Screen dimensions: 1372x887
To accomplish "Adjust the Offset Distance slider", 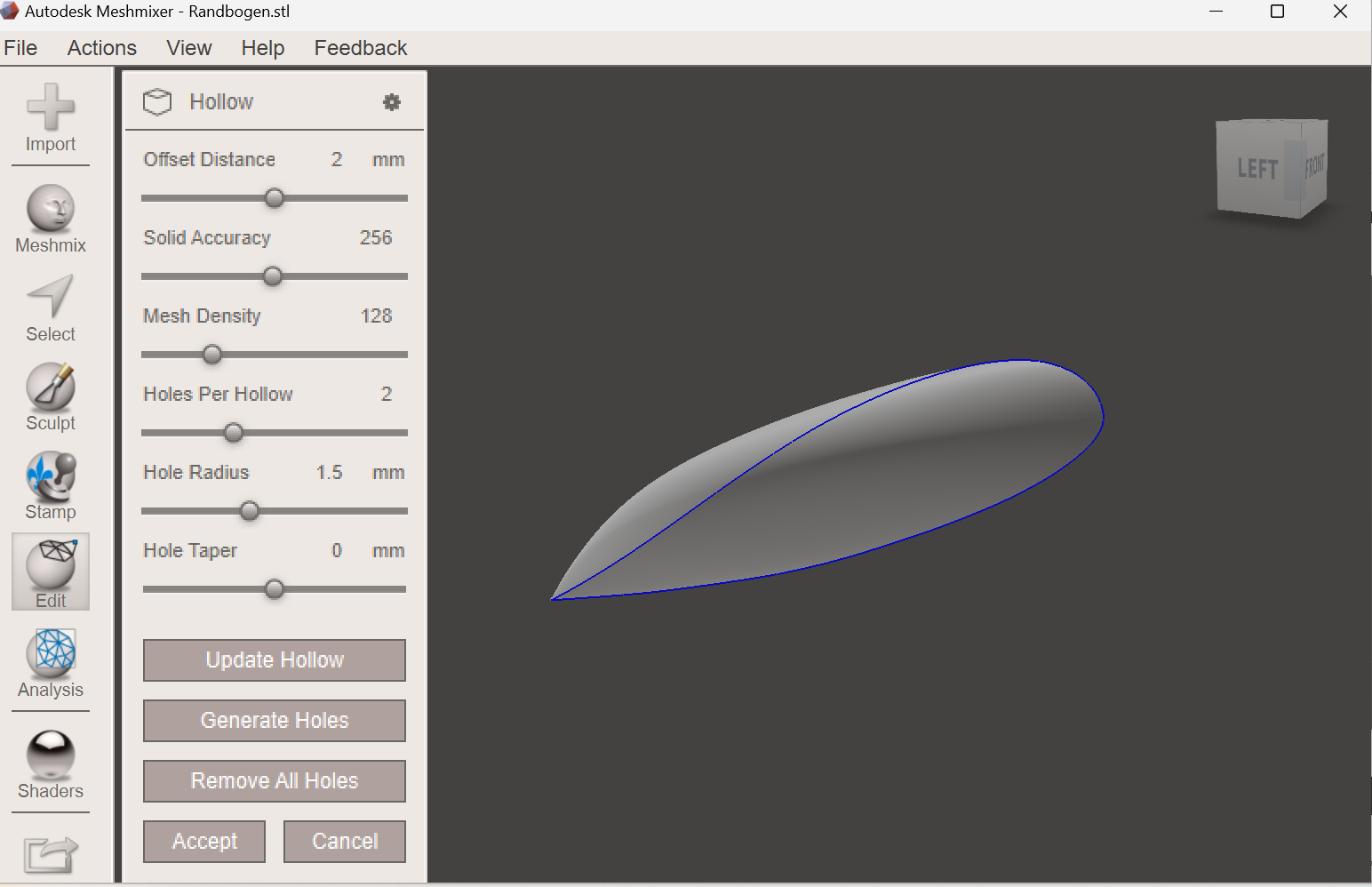I will [274, 198].
